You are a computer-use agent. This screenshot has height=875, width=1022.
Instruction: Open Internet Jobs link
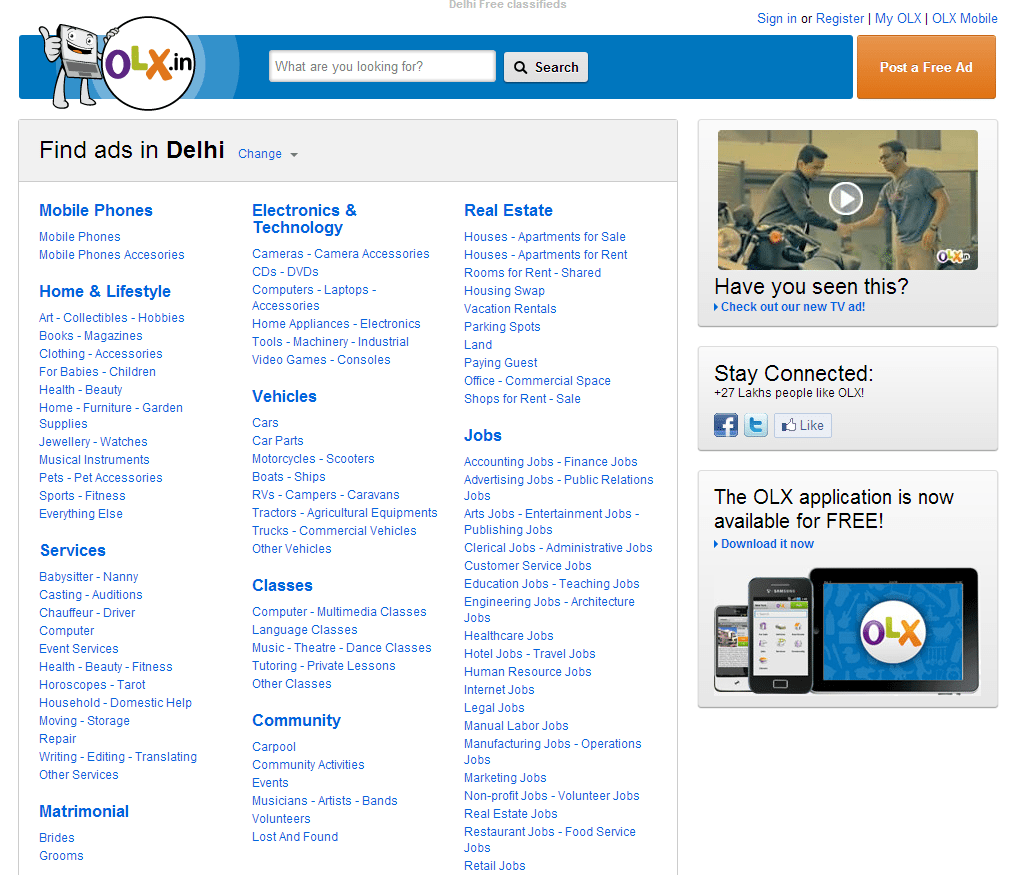[x=499, y=690]
